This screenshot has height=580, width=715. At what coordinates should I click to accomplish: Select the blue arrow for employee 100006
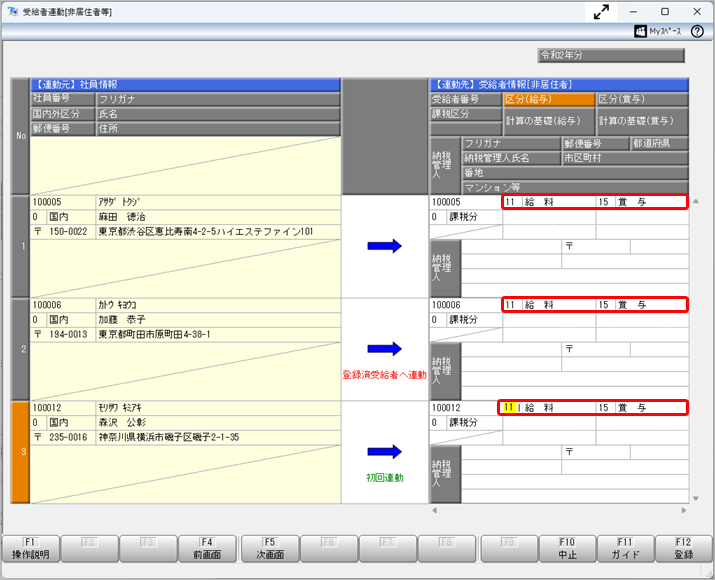click(384, 349)
